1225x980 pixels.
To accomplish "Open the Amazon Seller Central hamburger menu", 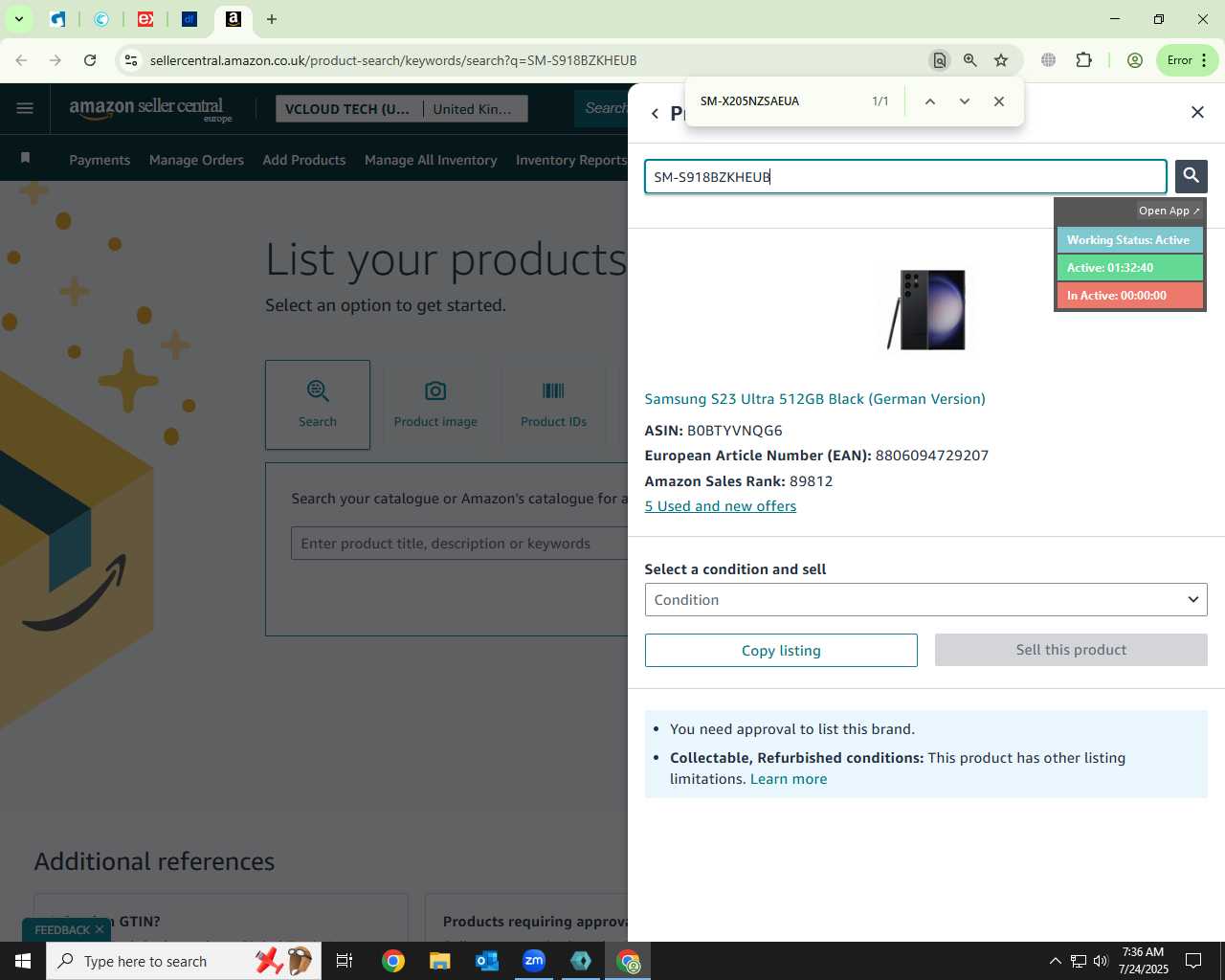I will click(x=25, y=108).
